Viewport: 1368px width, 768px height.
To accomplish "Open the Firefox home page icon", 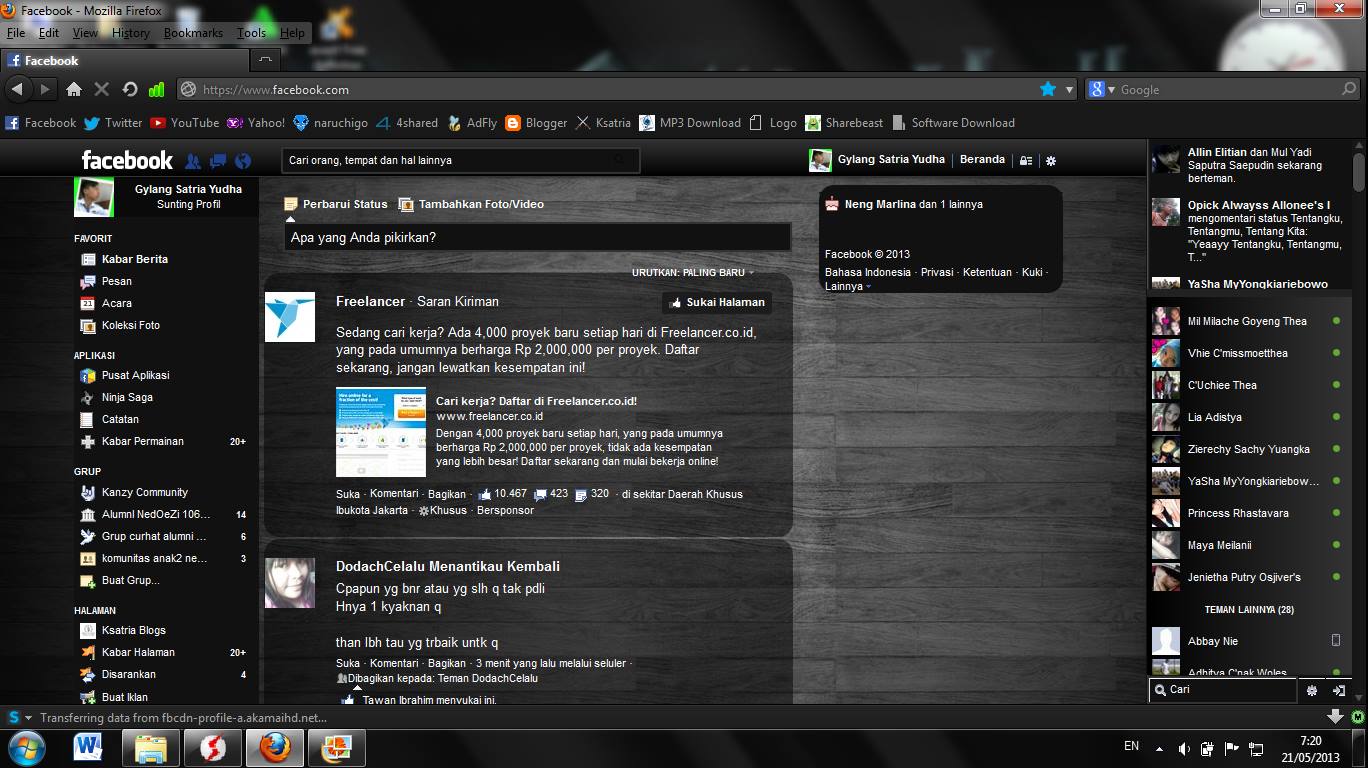I will coord(73,89).
